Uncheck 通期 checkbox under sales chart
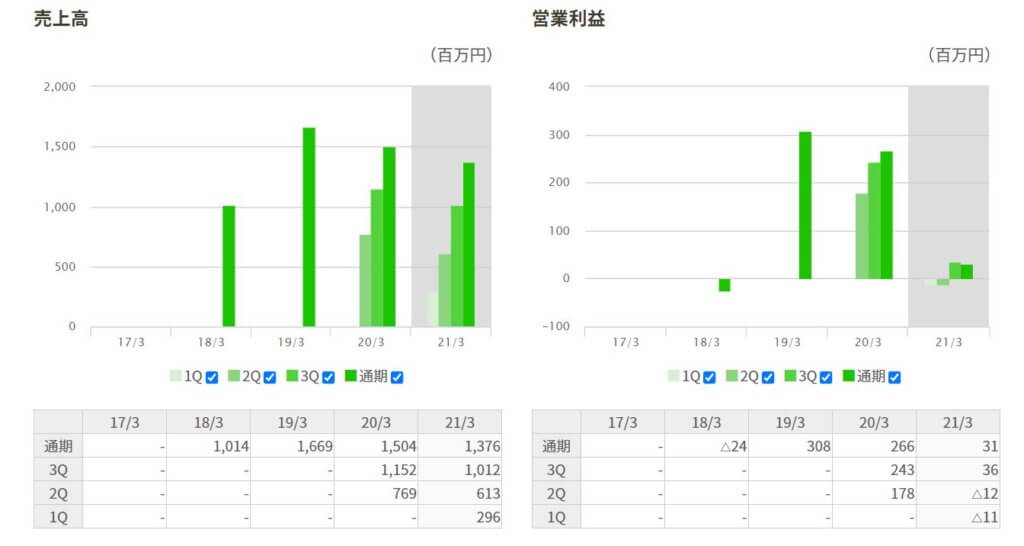Viewport: 1024px width, 546px height. click(x=397, y=377)
